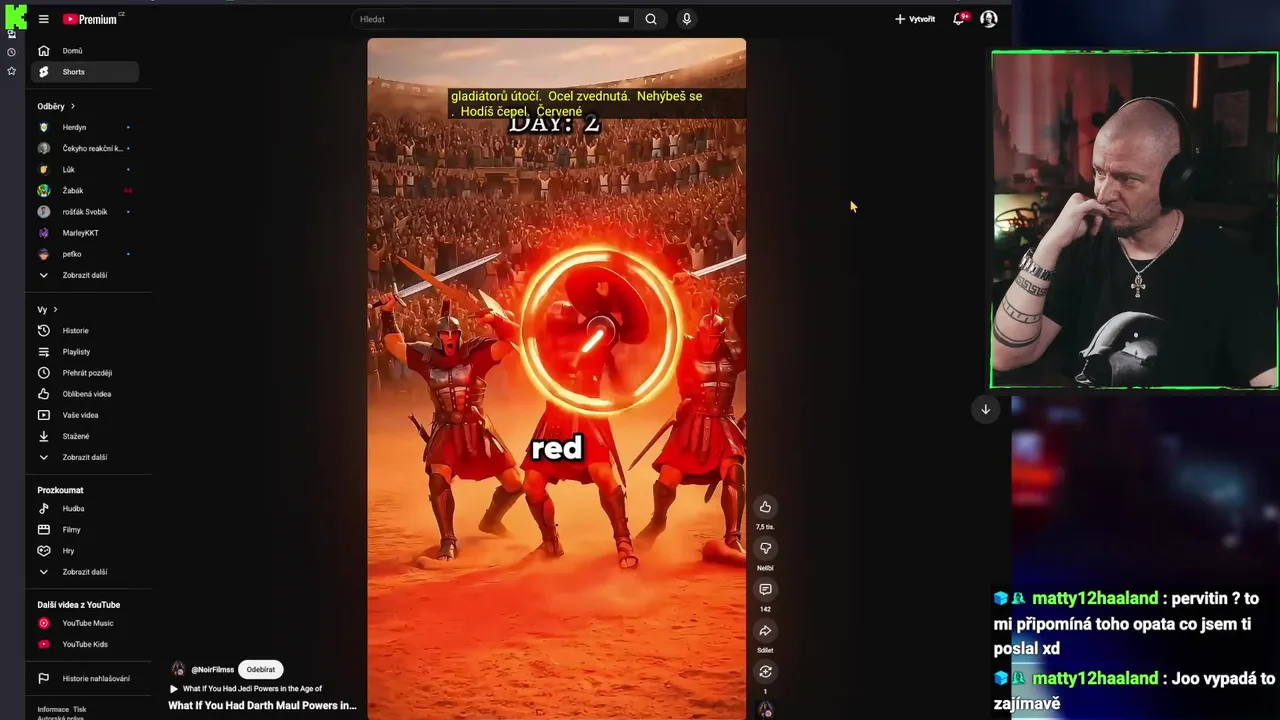Open Playlisty in sidebar
Image resolution: width=1280 pixels, height=720 pixels.
click(85, 352)
